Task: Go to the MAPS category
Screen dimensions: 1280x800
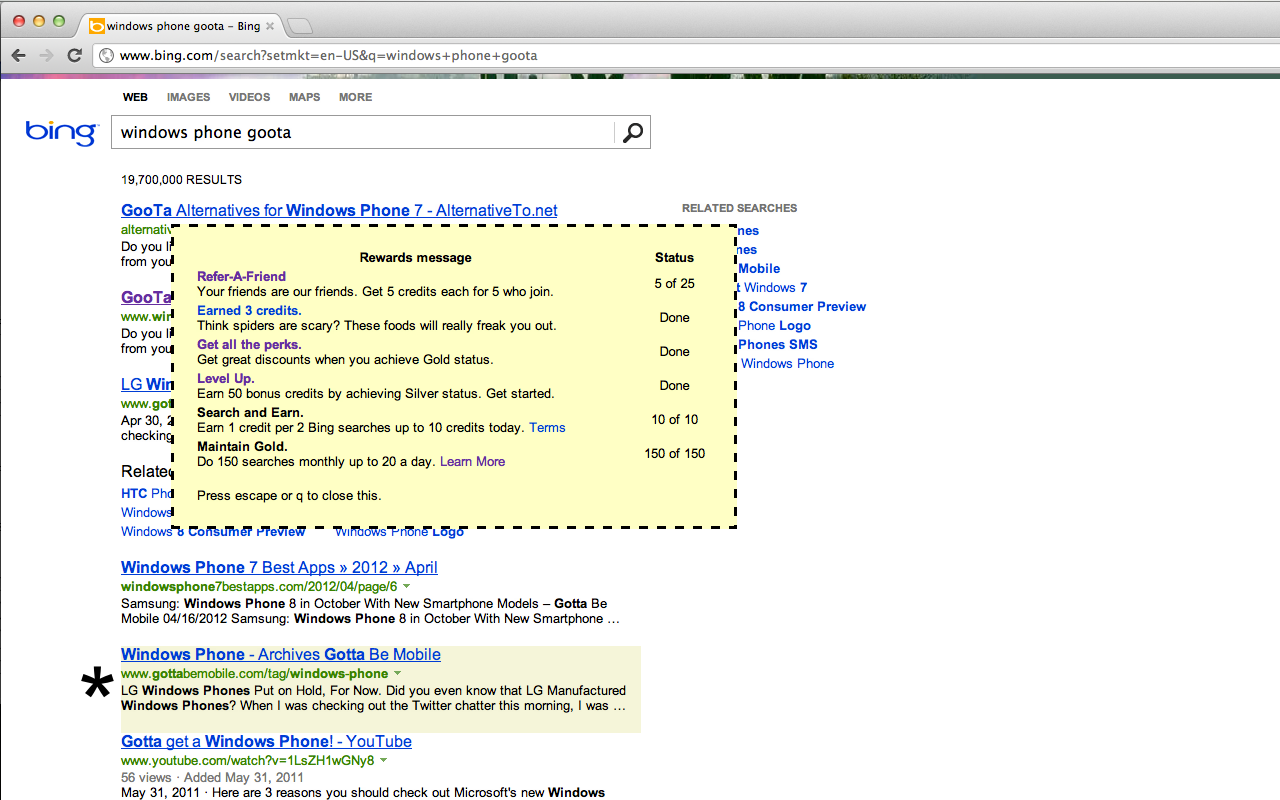Action: pos(304,97)
